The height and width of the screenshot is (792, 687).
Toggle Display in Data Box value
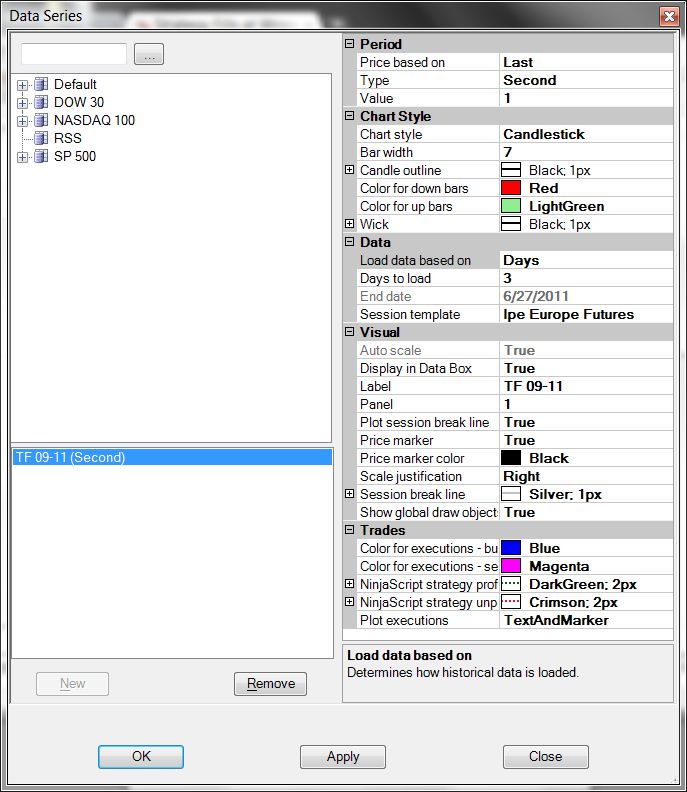[586, 368]
